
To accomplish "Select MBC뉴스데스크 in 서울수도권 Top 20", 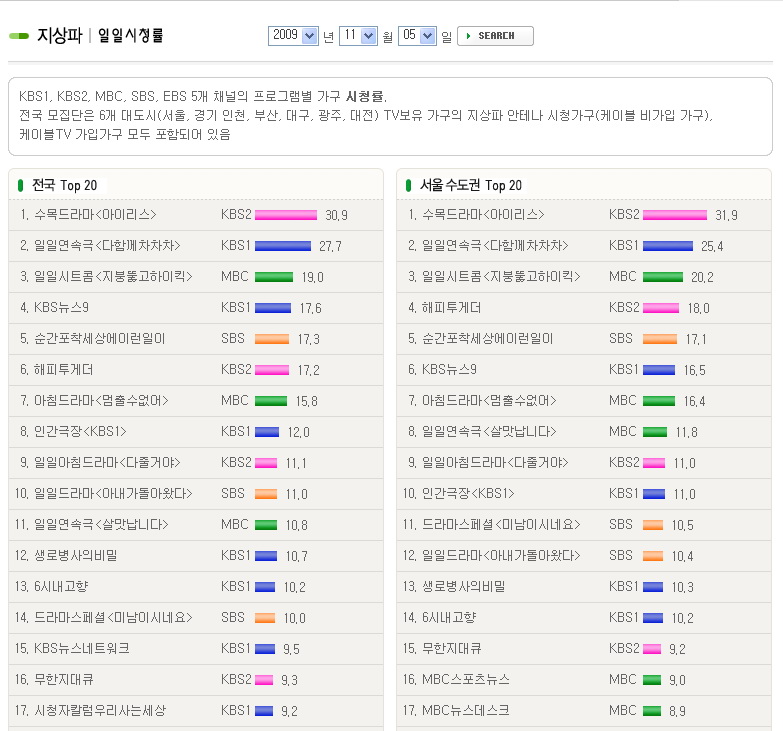I will (x=465, y=710).
